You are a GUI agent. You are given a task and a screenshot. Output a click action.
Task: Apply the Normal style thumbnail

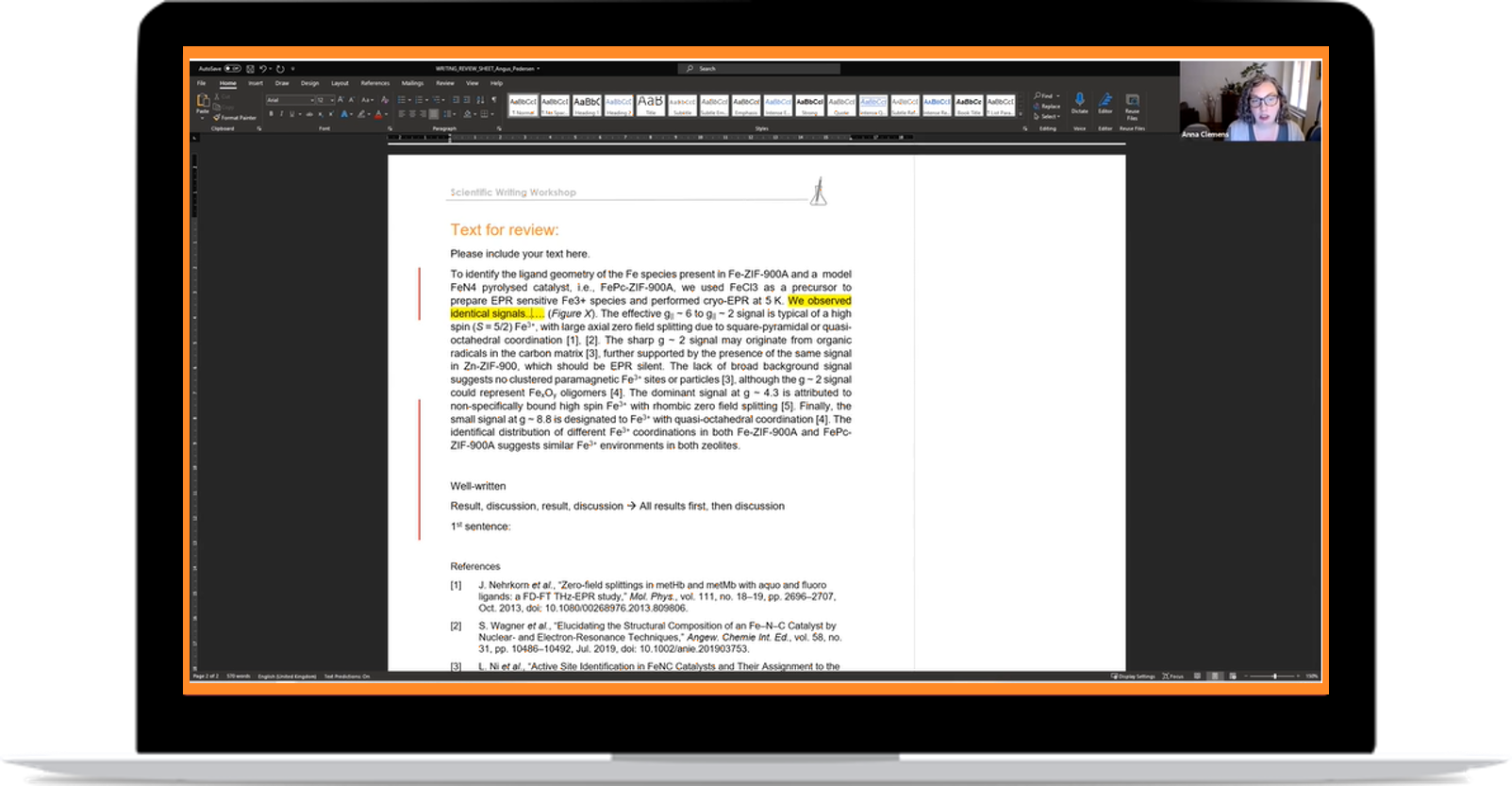523,105
